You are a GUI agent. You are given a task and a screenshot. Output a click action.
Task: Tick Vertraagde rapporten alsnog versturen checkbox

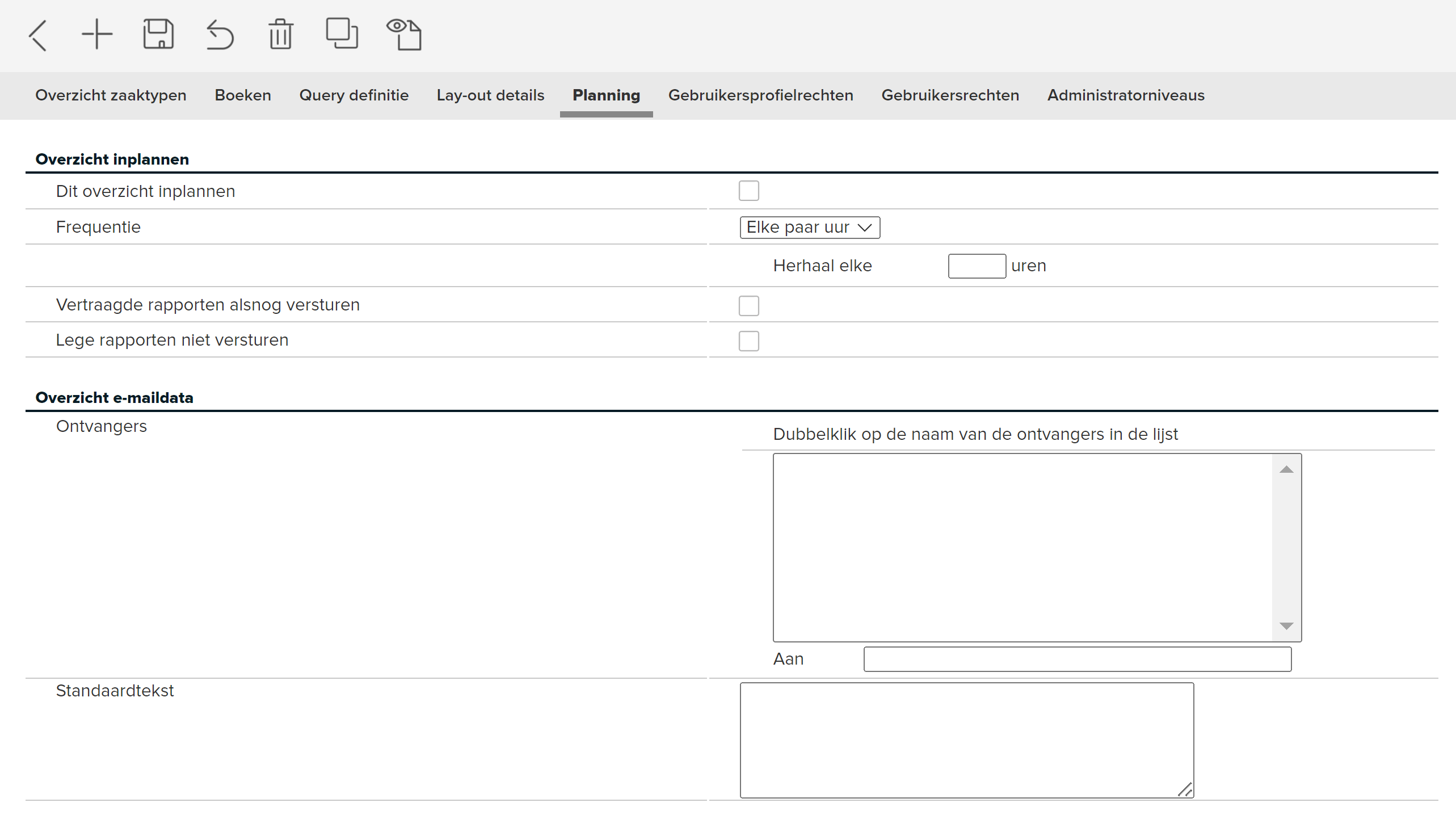pos(748,305)
